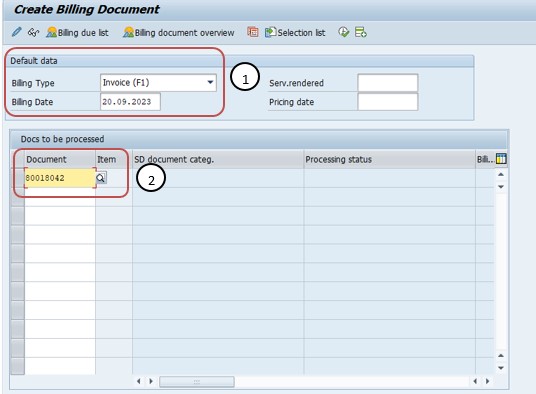Click the Billing Date field
Viewport: 536px width, 394px height.
click(130, 102)
